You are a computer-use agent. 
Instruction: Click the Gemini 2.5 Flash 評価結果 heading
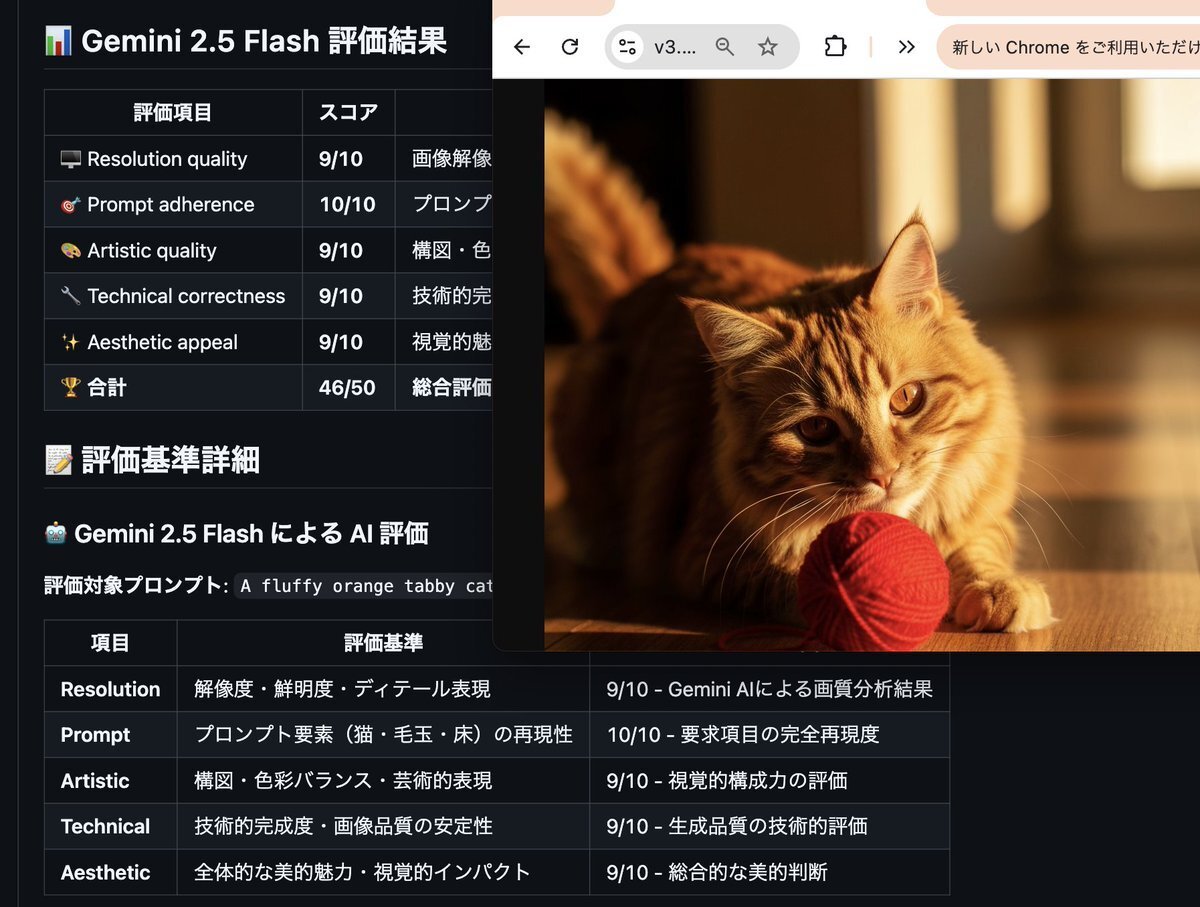[246, 41]
